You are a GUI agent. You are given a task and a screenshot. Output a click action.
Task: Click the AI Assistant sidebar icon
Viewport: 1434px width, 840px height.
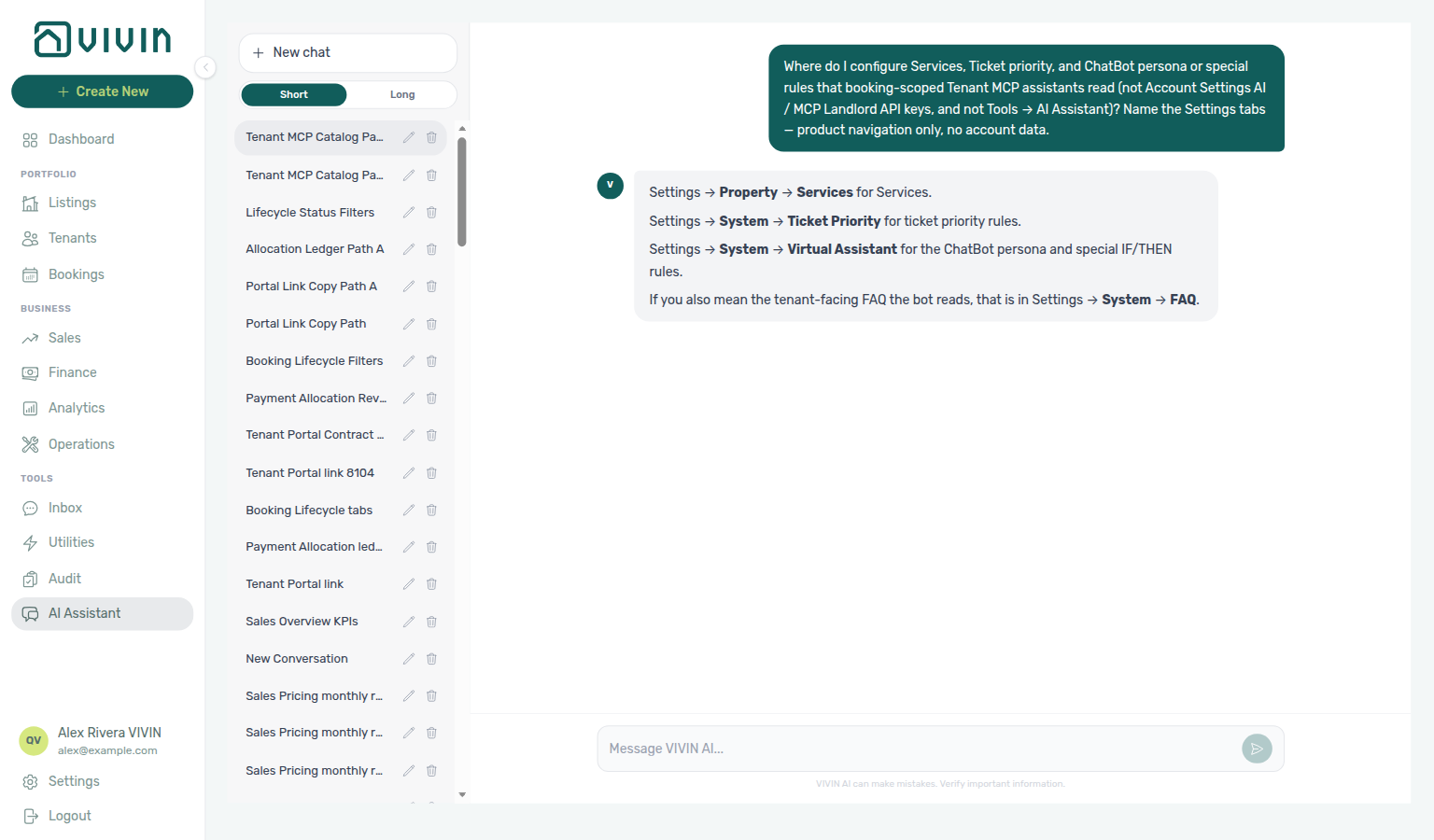30,614
